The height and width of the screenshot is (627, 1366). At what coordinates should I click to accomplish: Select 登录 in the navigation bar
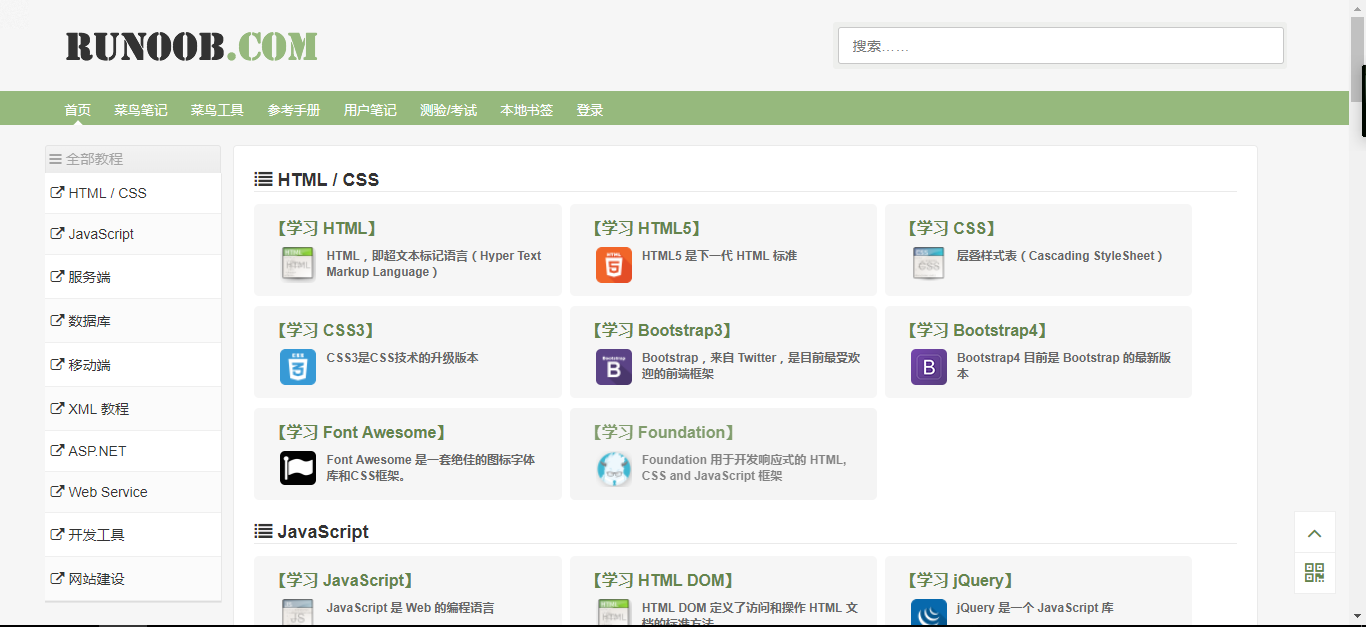click(590, 110)
